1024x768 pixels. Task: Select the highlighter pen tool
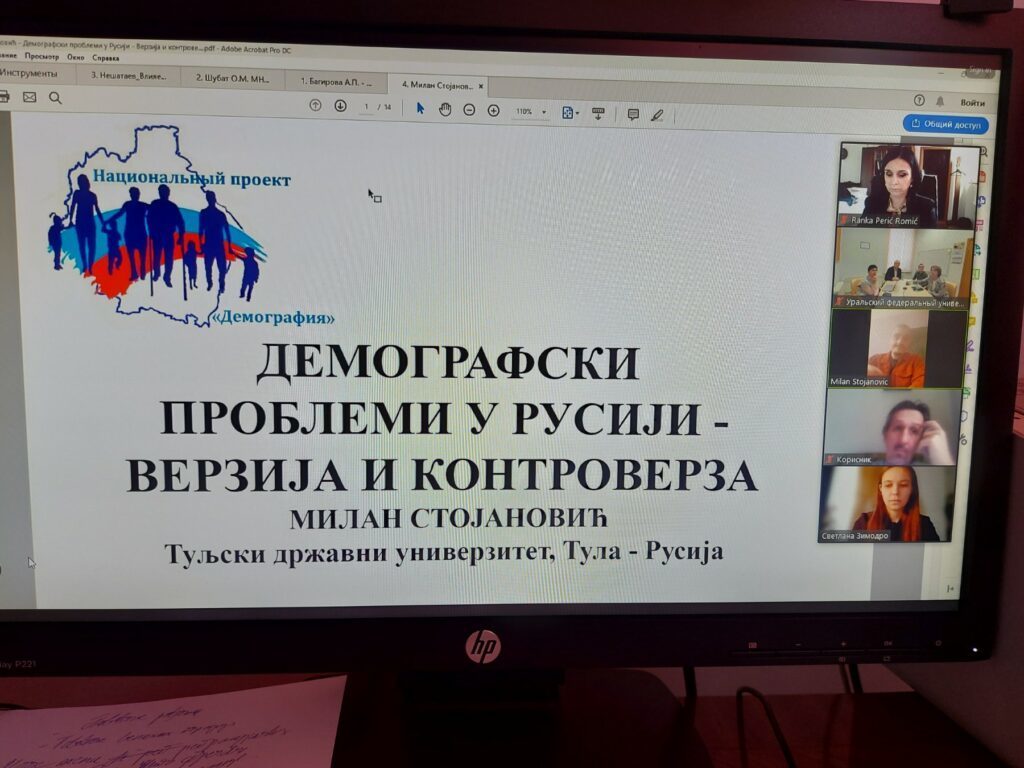pyautogui.click(x=657, y=115)
